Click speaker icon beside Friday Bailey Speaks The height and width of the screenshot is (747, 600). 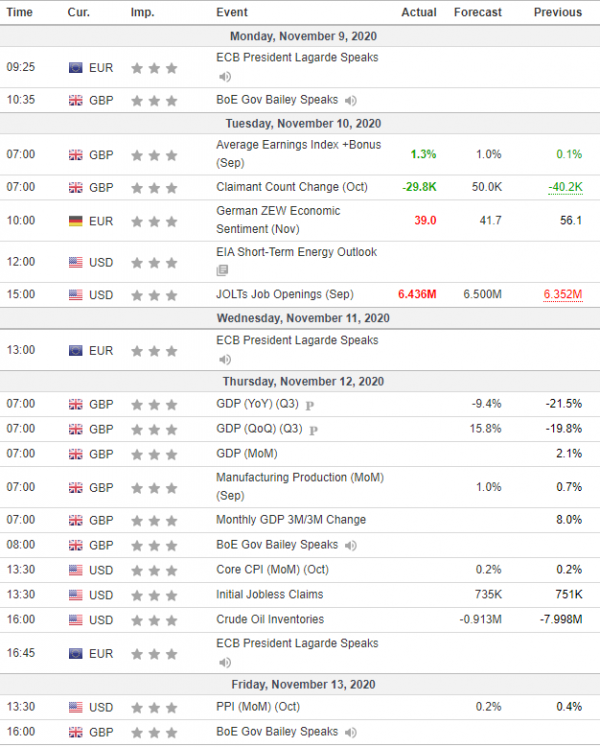351,732
